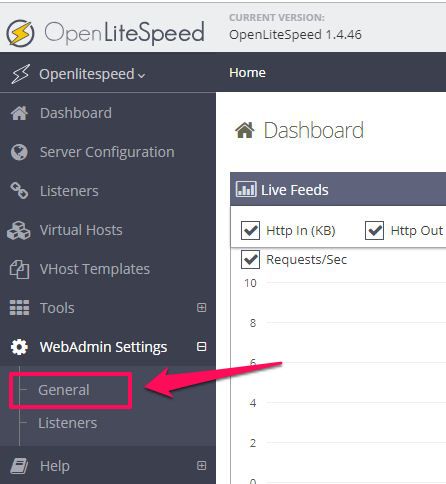The width and height of the screenshot is (446, 484).
Task: Click the chart axis value 2
Action: point(253,443)
